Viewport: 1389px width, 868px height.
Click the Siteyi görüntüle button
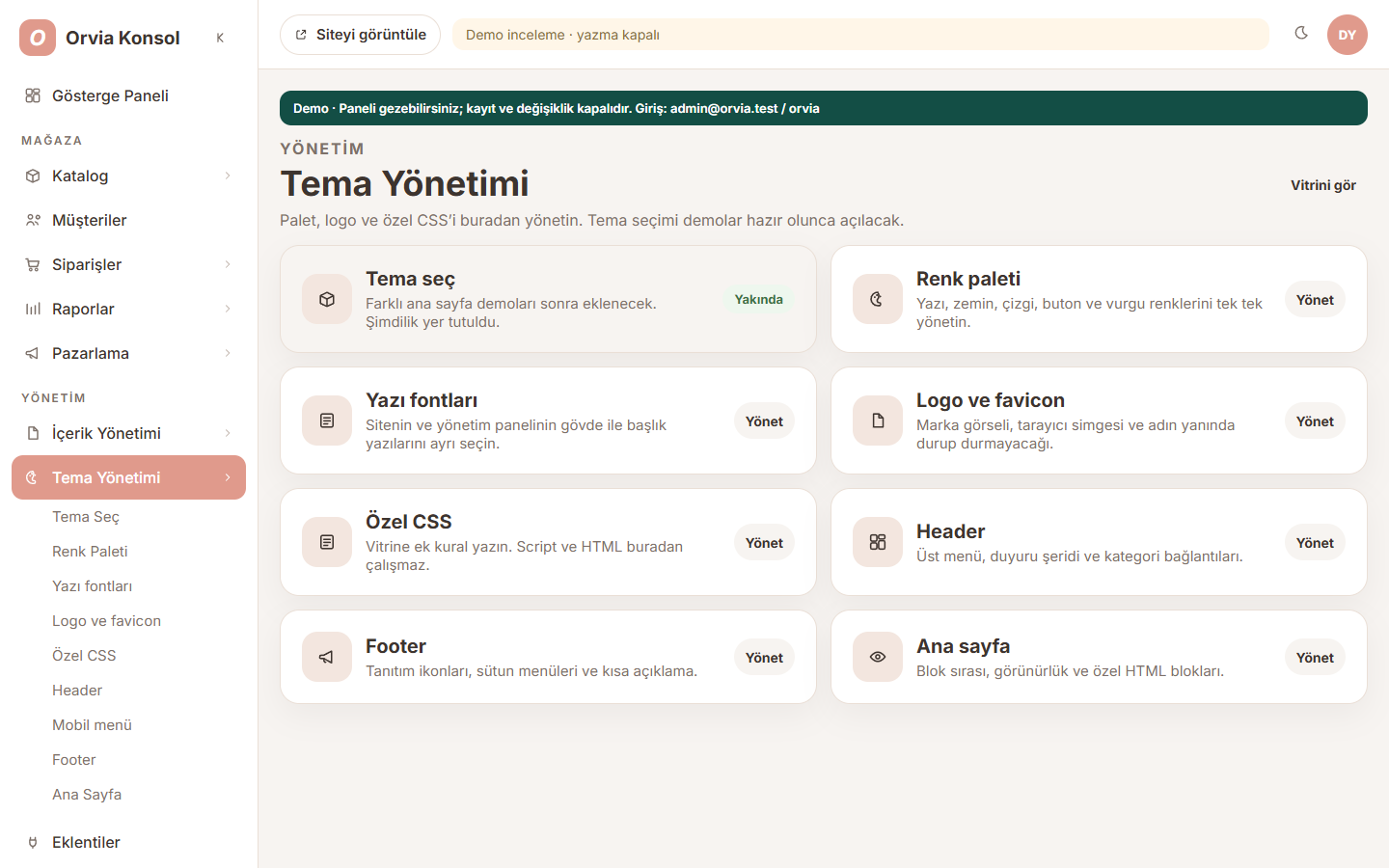tap(360, 35)
